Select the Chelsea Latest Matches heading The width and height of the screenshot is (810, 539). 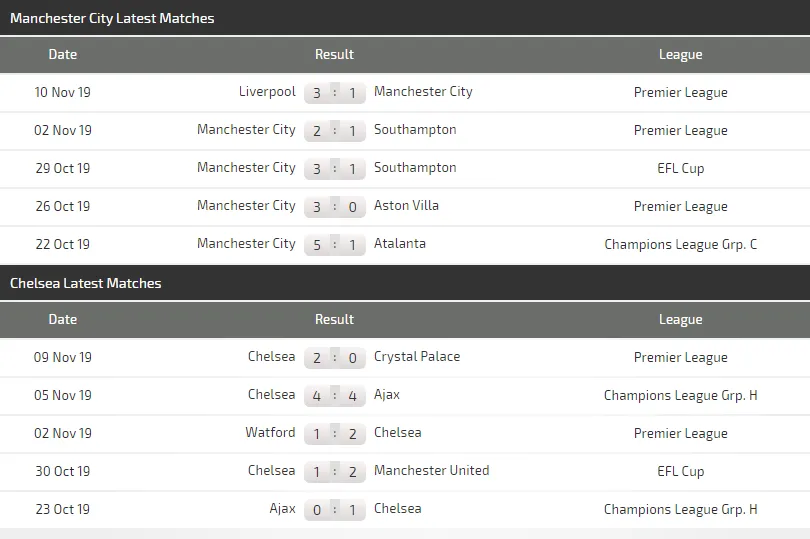point(86,283)
